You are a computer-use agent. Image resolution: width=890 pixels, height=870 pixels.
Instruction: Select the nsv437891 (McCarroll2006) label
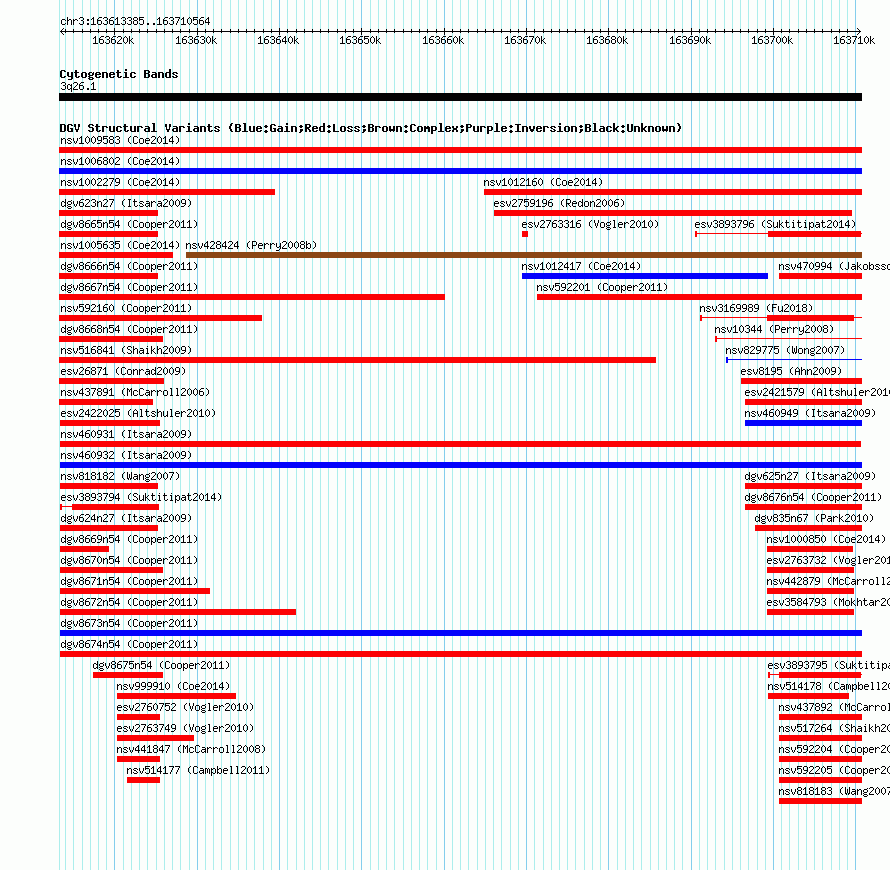[135, 392]
